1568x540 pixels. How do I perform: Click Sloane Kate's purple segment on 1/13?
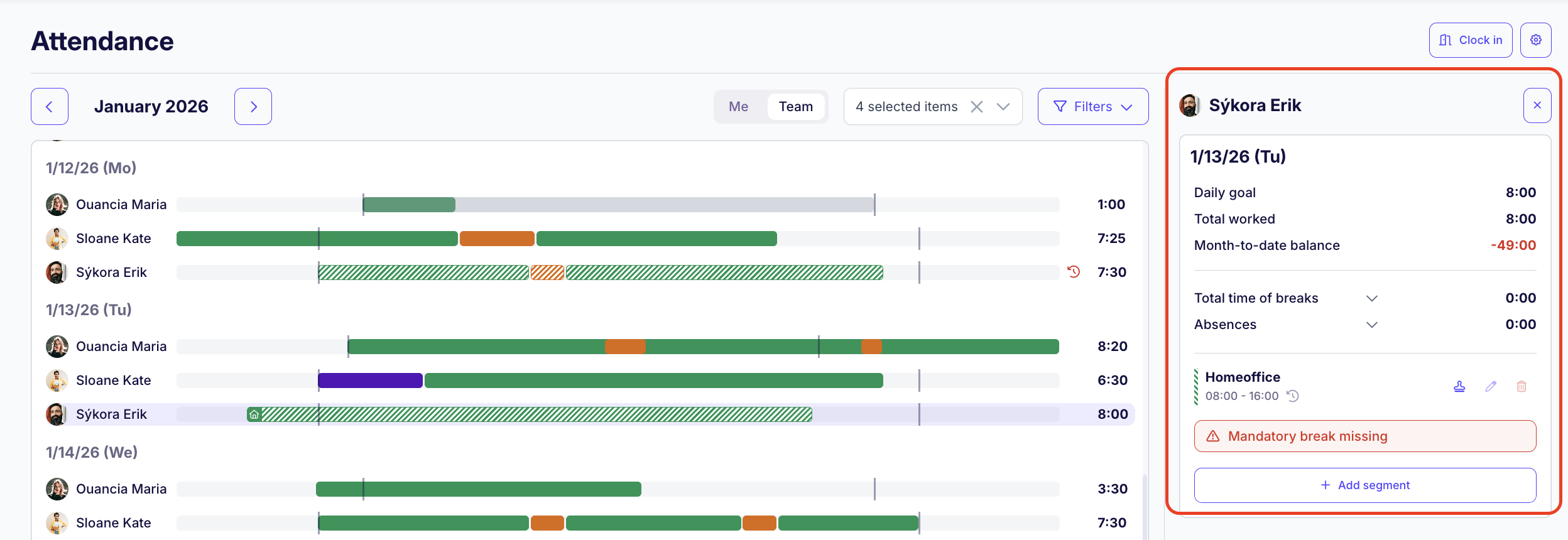pyautogui.click(x=370, y=381)
